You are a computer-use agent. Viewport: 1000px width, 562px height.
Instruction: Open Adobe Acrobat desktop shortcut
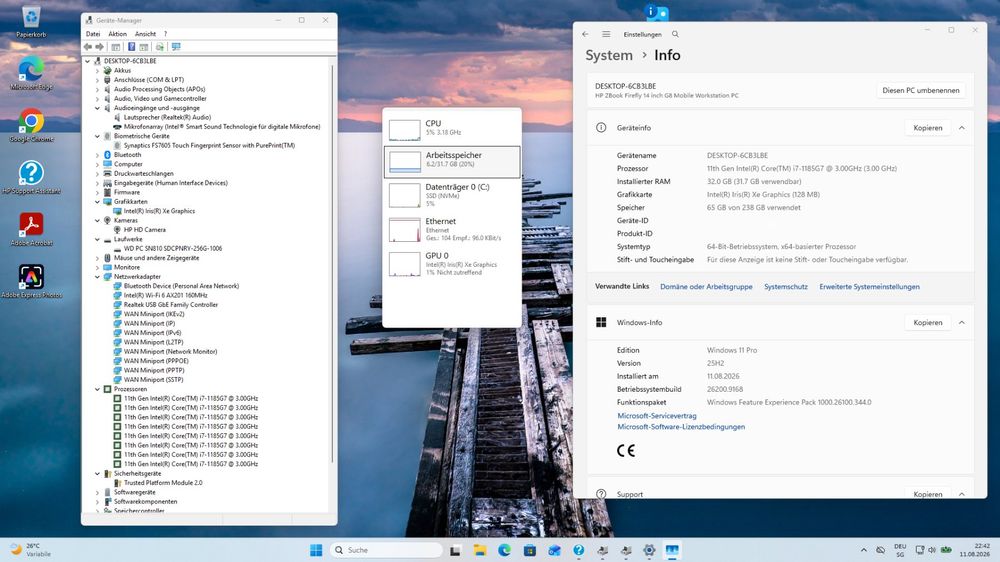click(31, 230)
